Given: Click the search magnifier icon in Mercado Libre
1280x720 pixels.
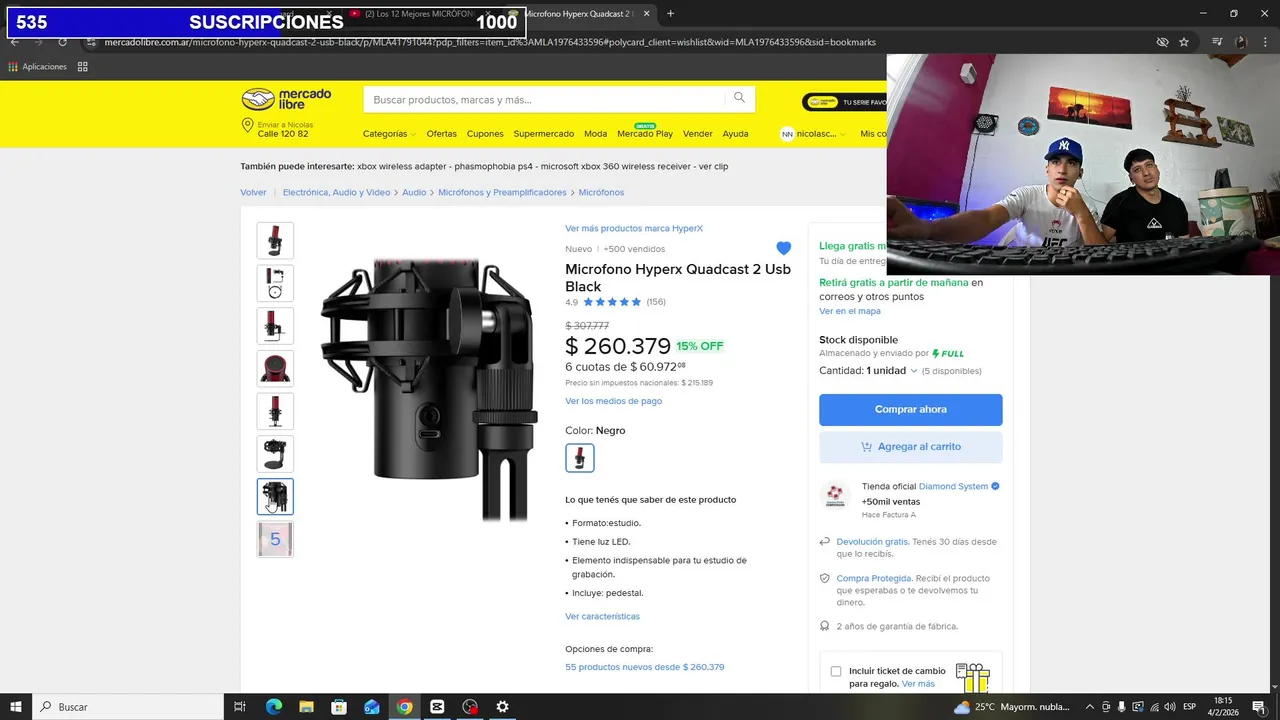Looking at the screenshot, I should coord(739,98).
